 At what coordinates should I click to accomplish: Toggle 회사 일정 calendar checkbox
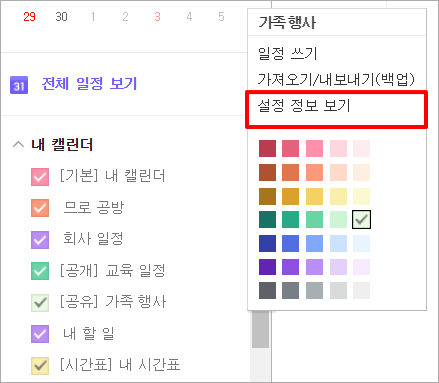click(40, 240)
